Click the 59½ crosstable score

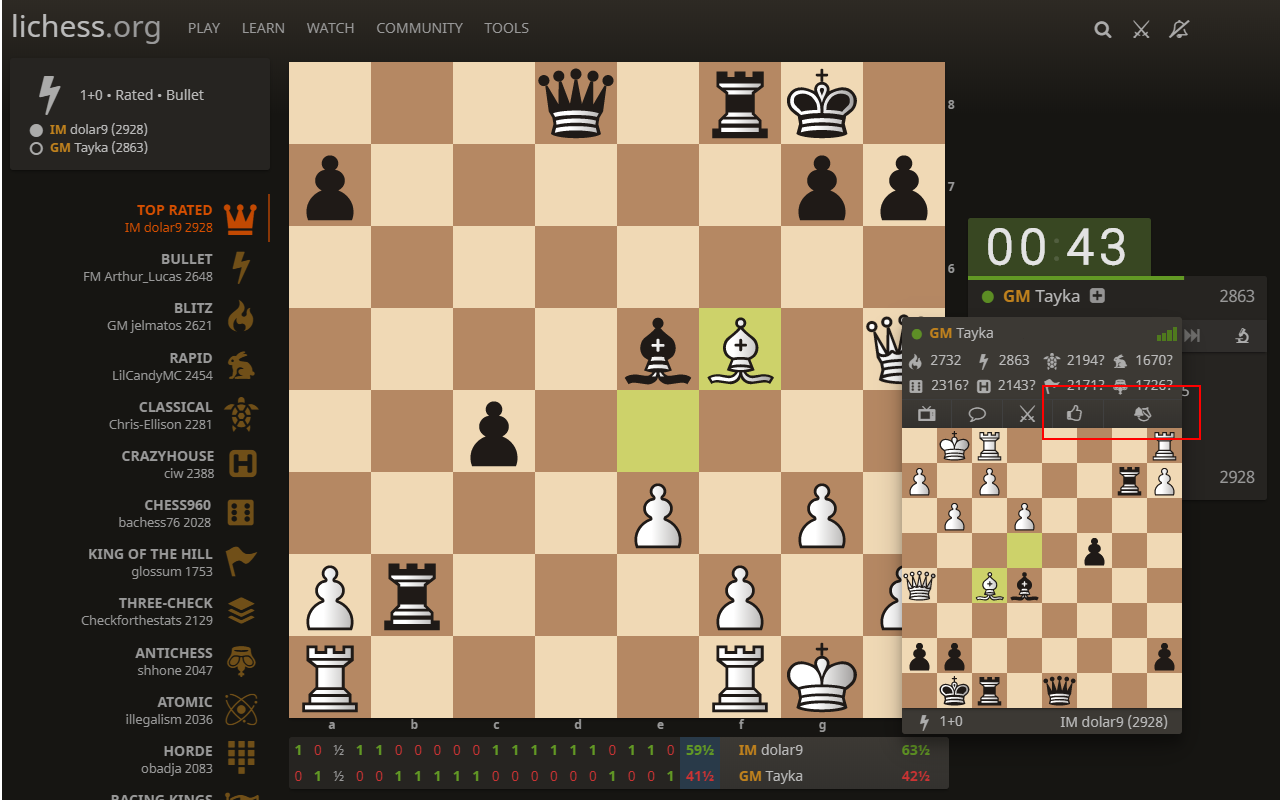[x=700, y=749]
